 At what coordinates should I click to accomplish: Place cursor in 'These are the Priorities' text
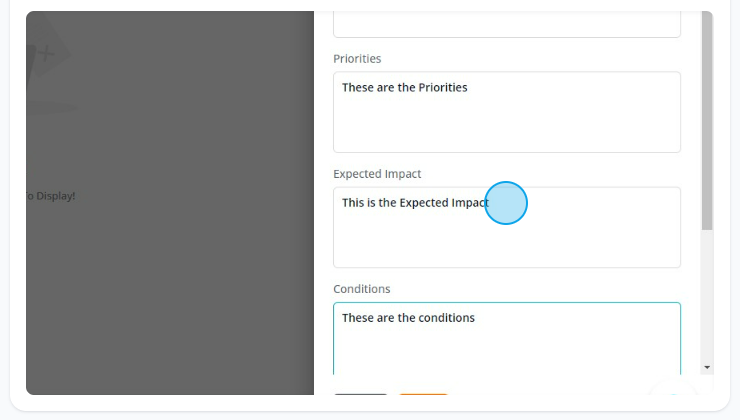click(404, 87)
